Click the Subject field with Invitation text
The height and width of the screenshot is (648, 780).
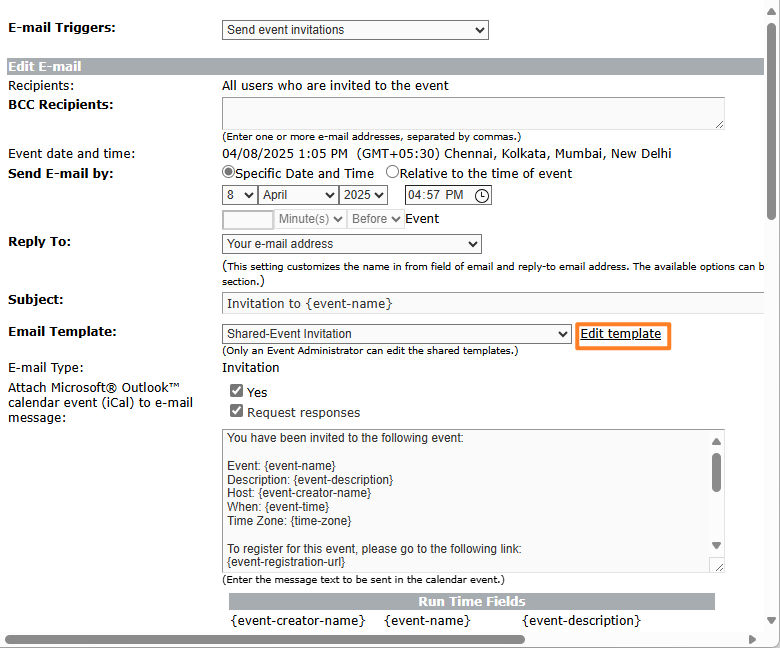pos(492,303)
